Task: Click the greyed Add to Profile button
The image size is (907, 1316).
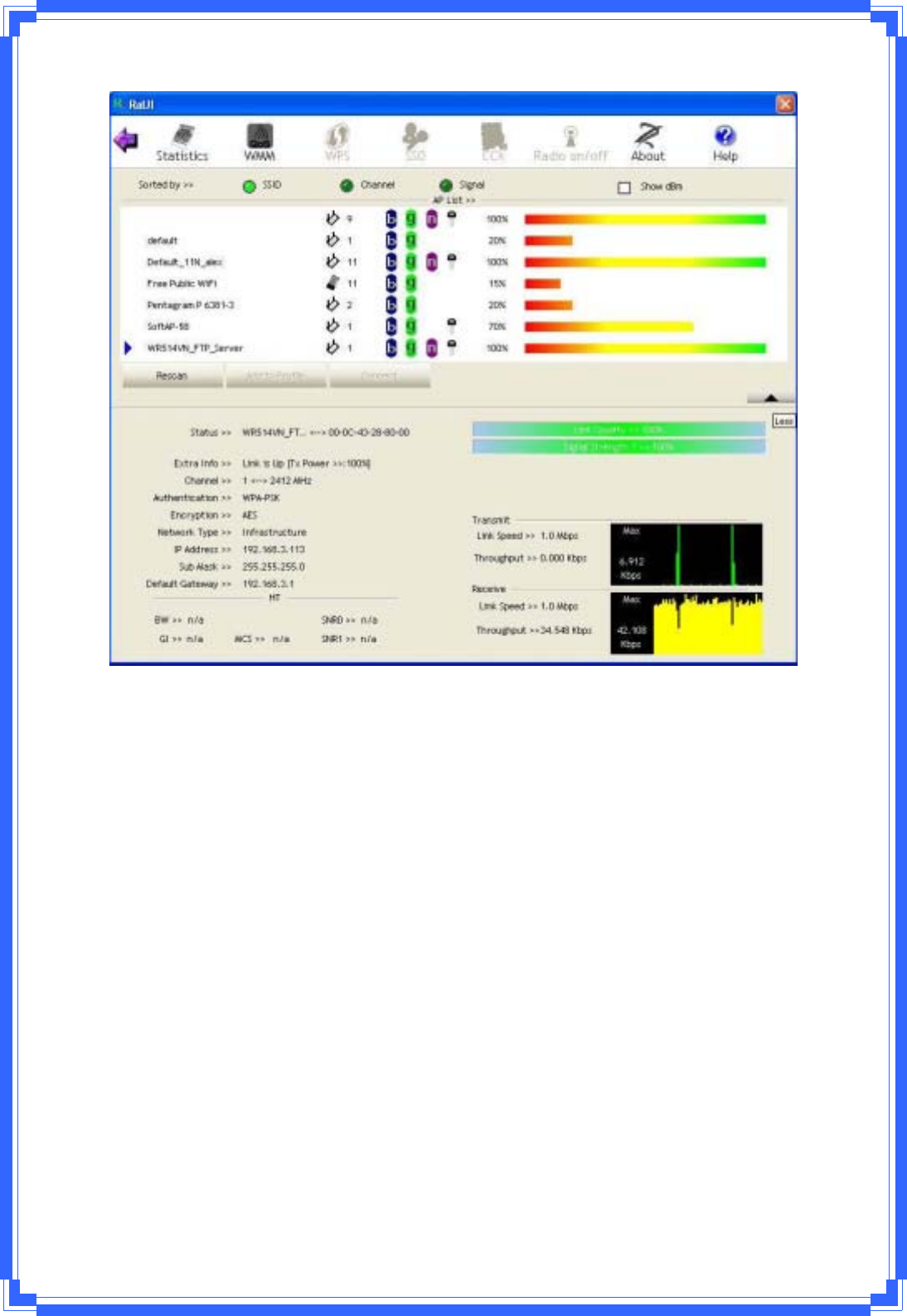Action: pyautogui.click(x=275, y=376)
